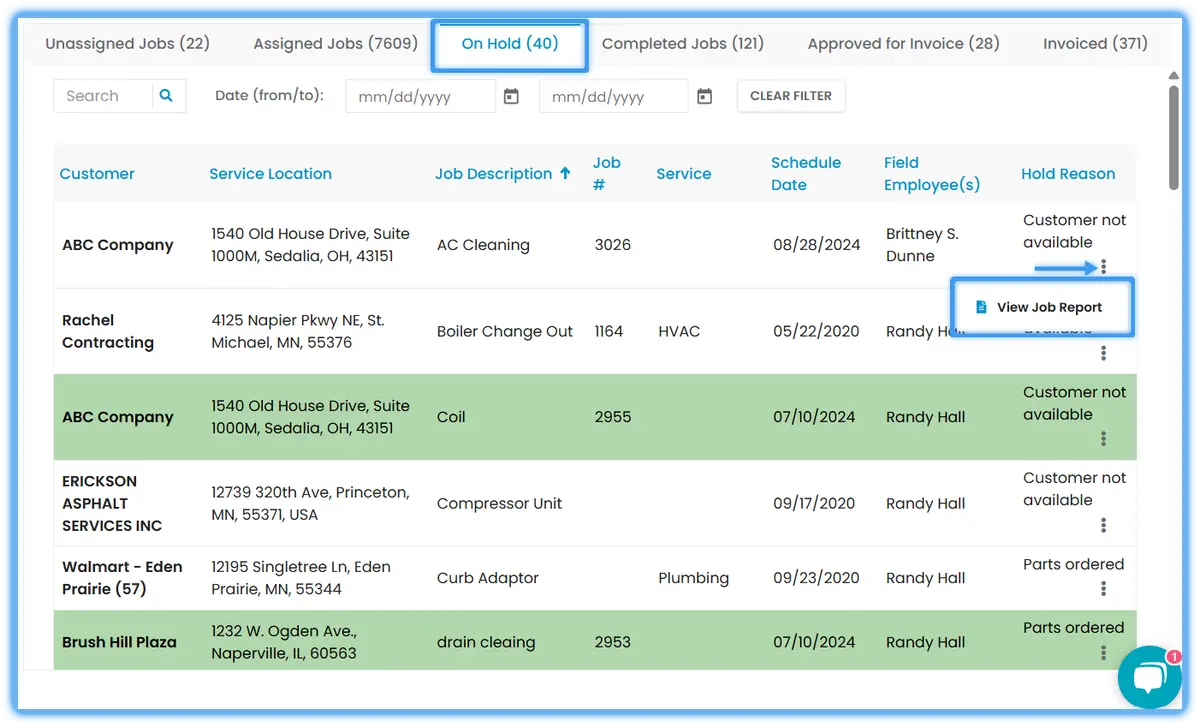Screen dimensions: 1200x727
Task: Open the to-date calendar picker icon
Action: pyautogui.click(x=704, y=96)
